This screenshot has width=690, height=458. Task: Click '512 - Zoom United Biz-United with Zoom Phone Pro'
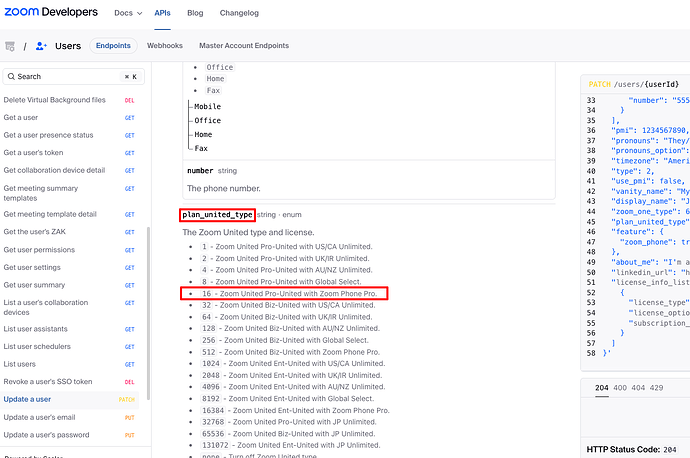click(x=290, y=352)
